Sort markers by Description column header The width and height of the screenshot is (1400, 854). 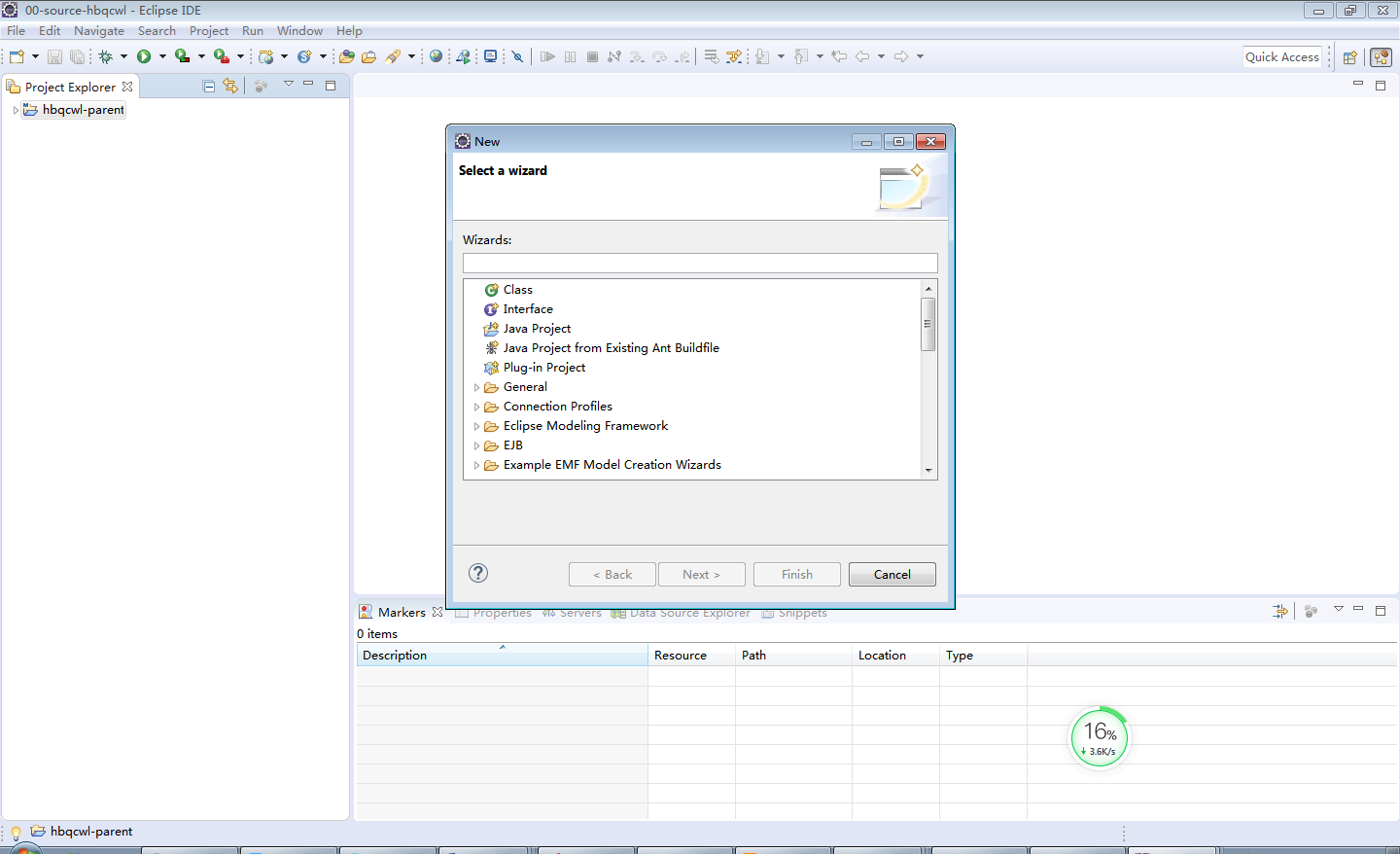[x=502, y=655]
